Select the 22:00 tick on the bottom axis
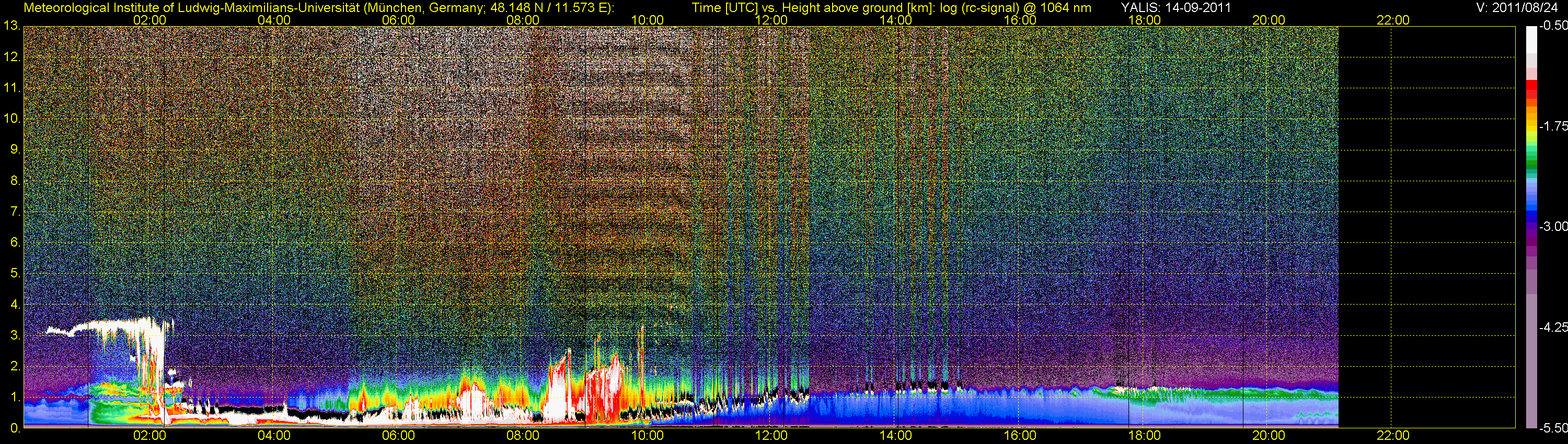1568x444 pixels. click(1393, 436)
